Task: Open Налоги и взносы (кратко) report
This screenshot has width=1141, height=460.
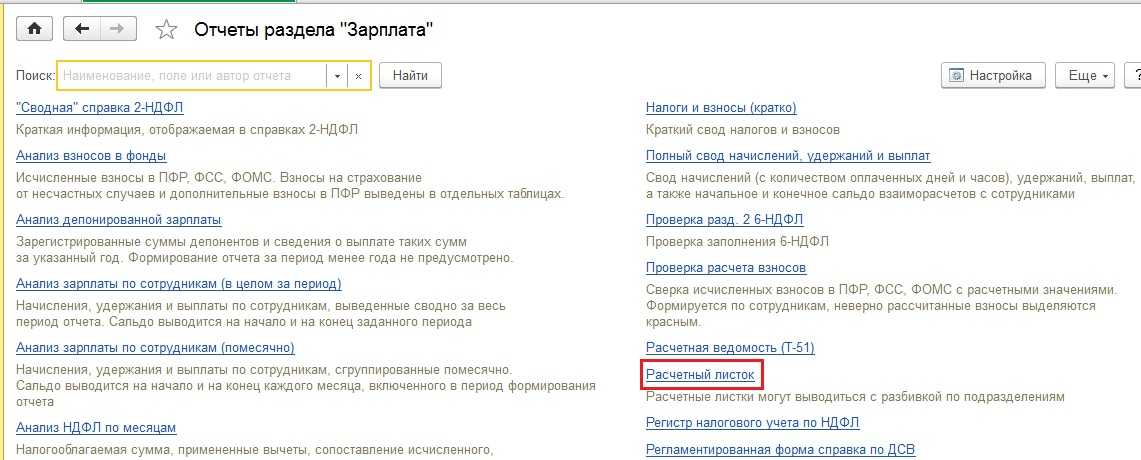Action: click(x=721, y=108)
